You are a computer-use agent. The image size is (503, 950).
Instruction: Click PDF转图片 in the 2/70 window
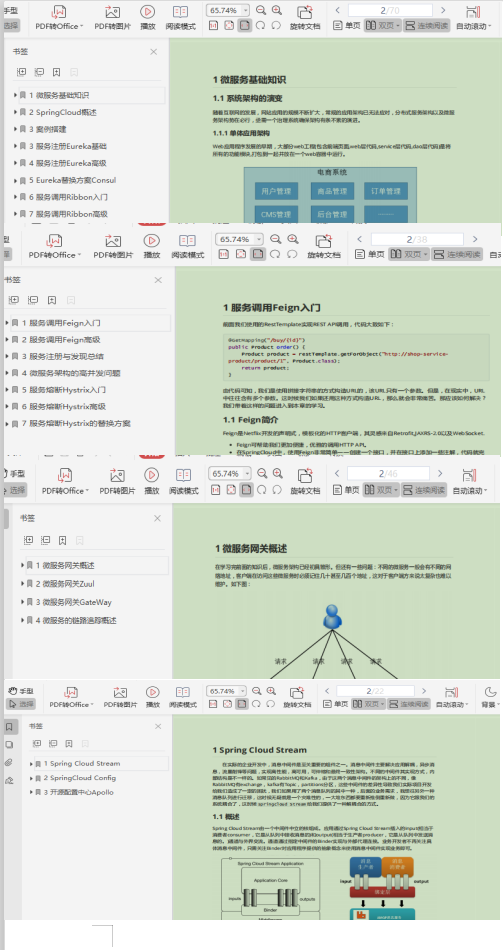[x=112, y=18]
